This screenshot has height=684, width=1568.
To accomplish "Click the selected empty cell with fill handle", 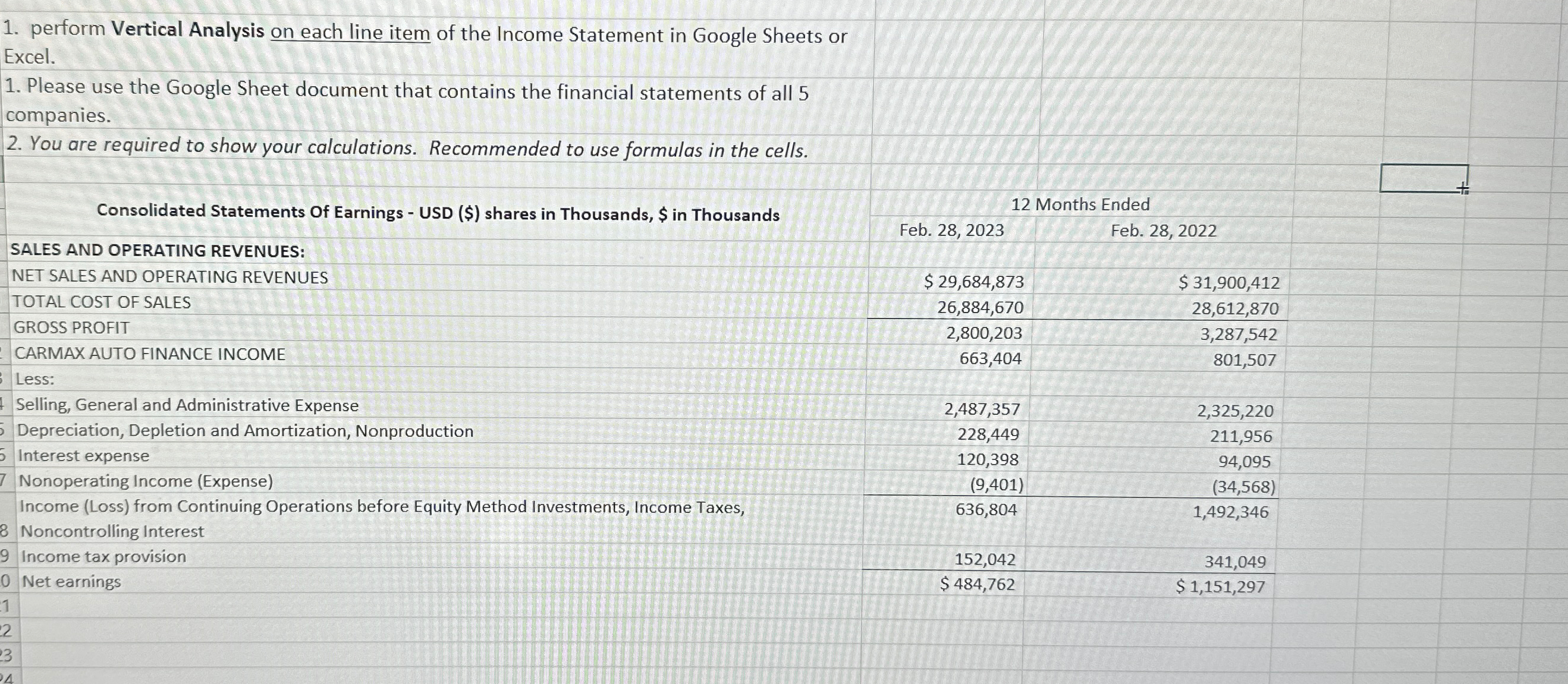I will tap(1423, 178).
